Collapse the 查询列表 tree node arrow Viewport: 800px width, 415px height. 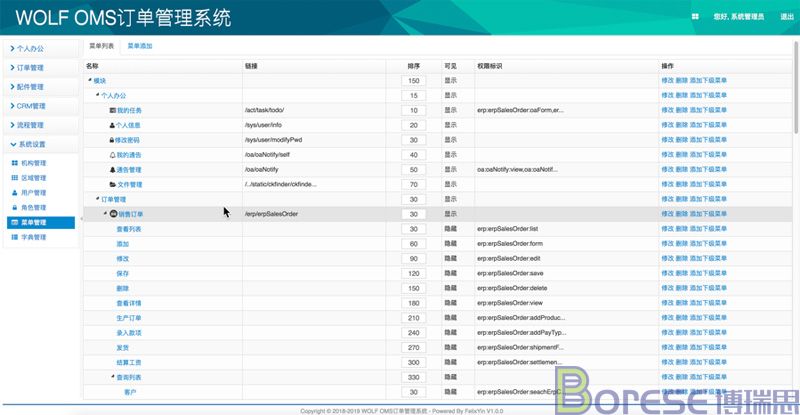(113, 377)
